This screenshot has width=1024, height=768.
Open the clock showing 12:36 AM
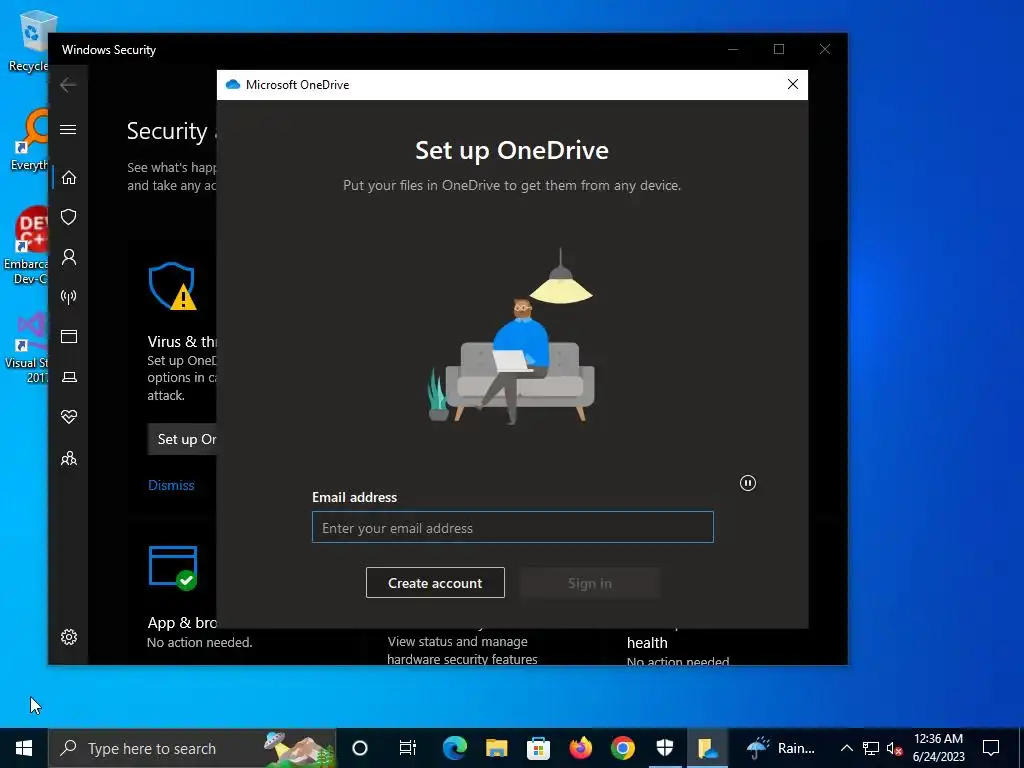pos(938,748)
